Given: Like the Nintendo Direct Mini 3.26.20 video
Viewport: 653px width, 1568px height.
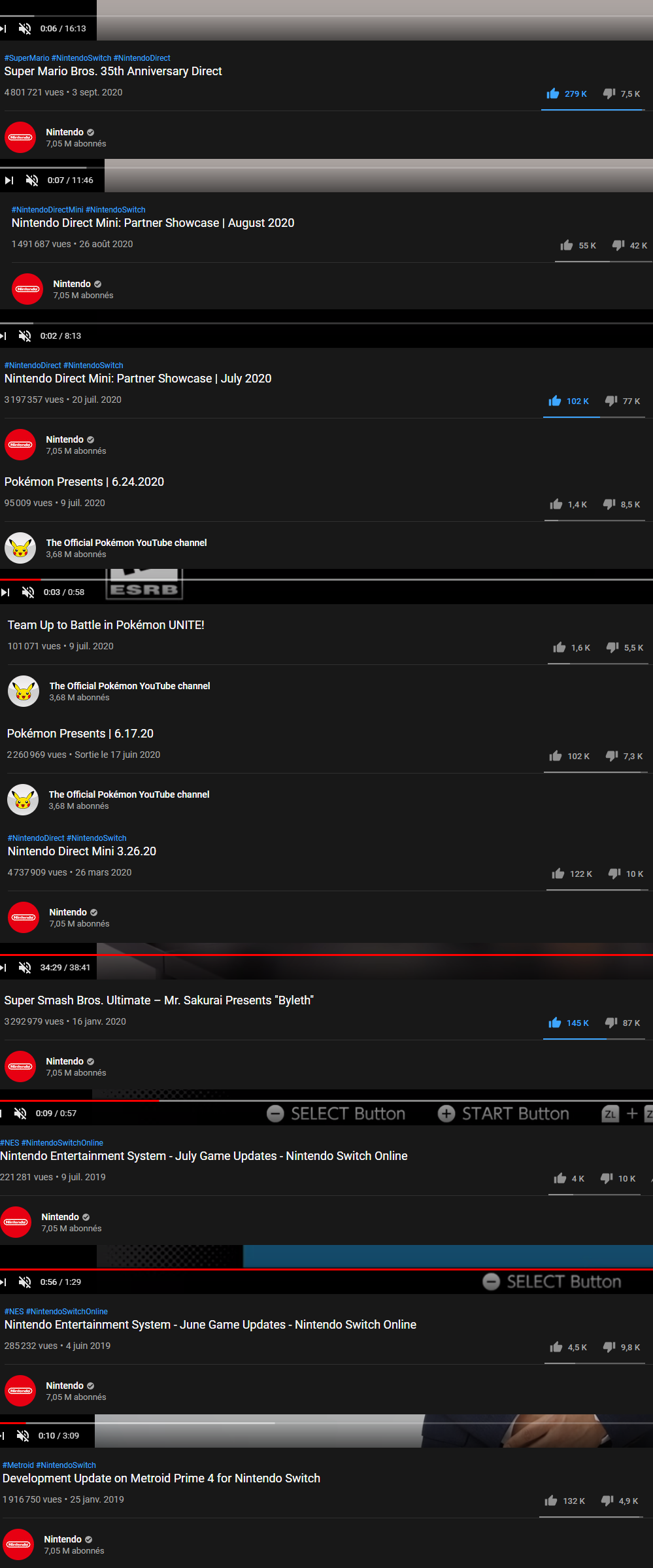Looking at the screenshot, I should tap(558, 874).
